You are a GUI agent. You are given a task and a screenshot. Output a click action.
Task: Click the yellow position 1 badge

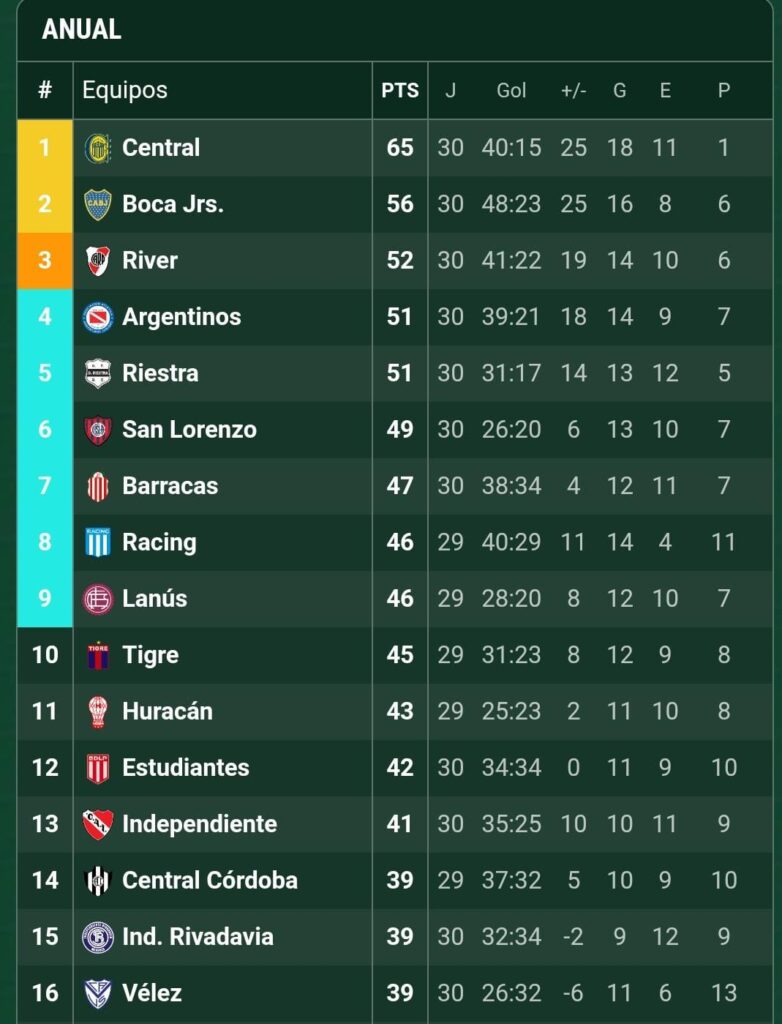[45, 148]
